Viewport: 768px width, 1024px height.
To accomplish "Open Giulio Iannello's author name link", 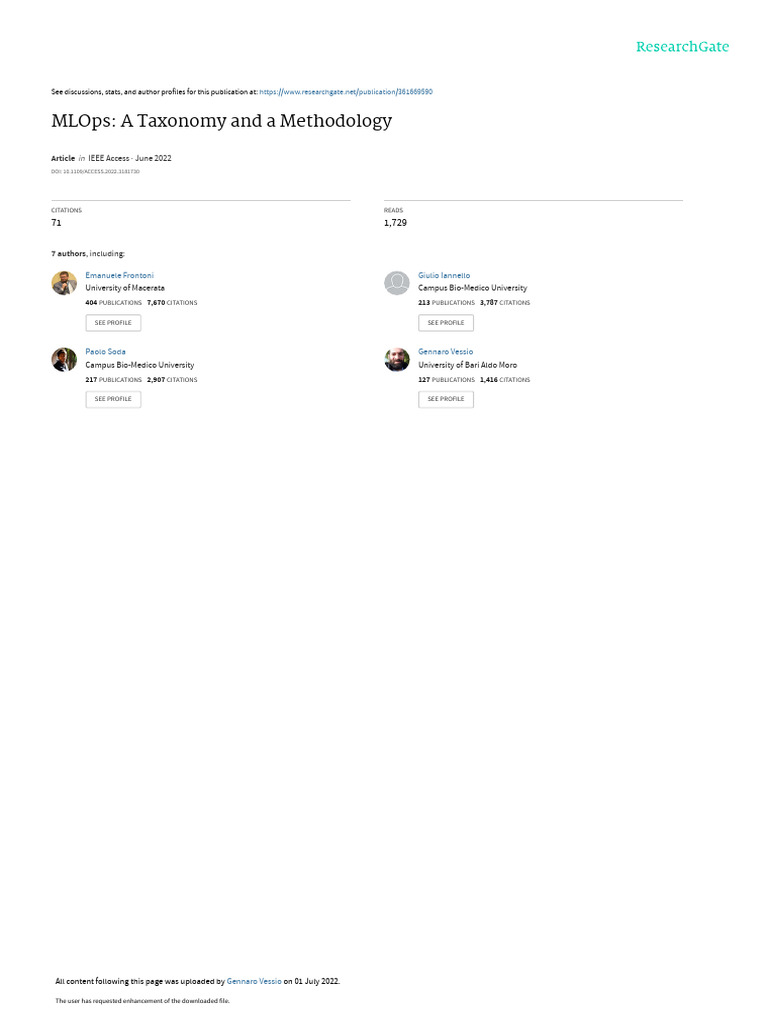I will [444, 276].
